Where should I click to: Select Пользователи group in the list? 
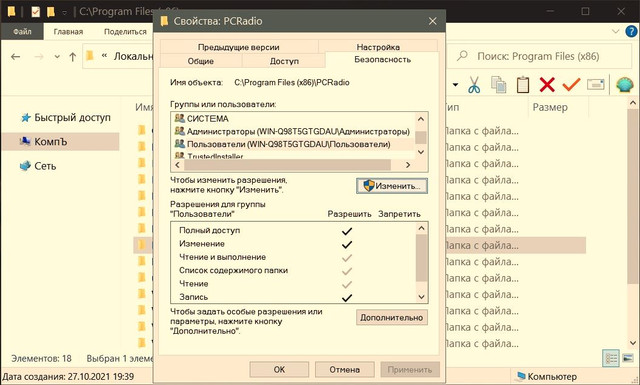click(293, 144)
